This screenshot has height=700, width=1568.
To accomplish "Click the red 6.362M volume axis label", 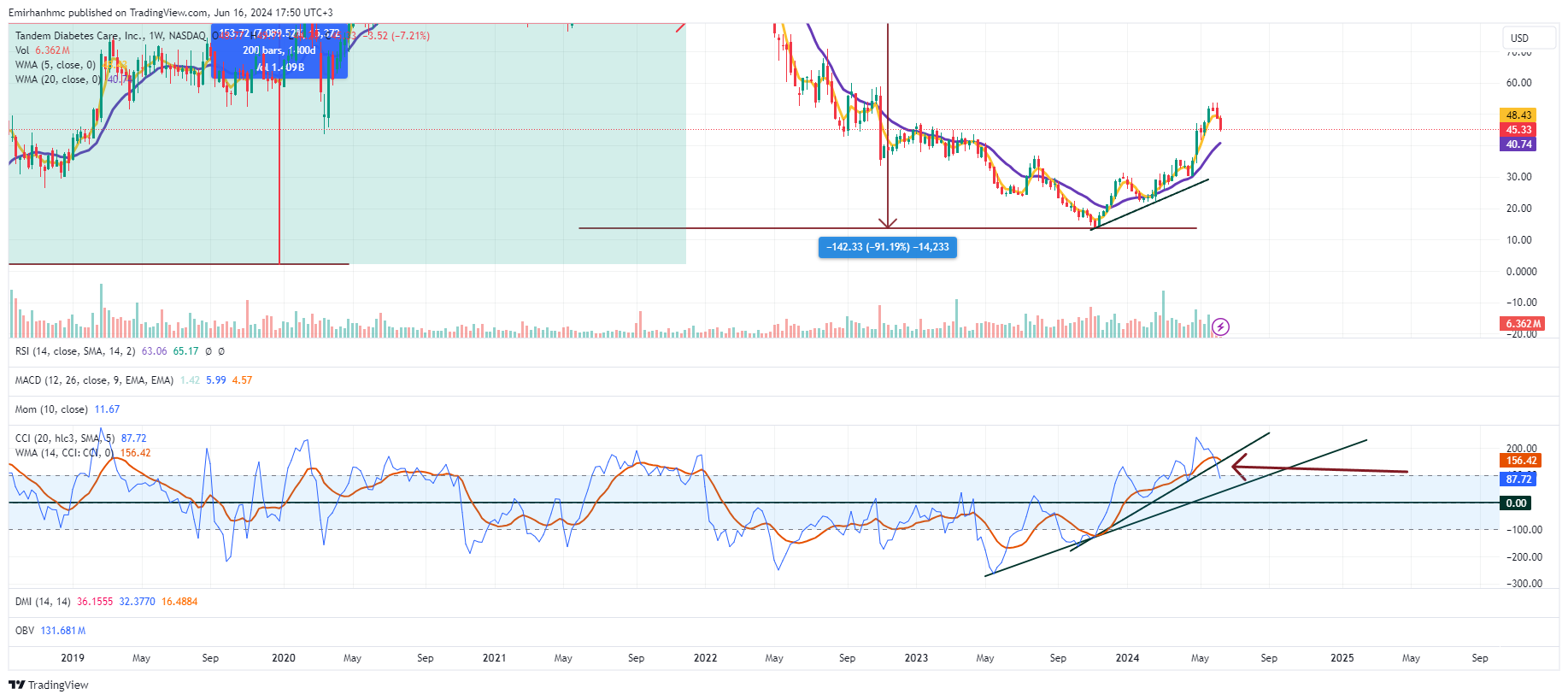I will pos(1524,324).
